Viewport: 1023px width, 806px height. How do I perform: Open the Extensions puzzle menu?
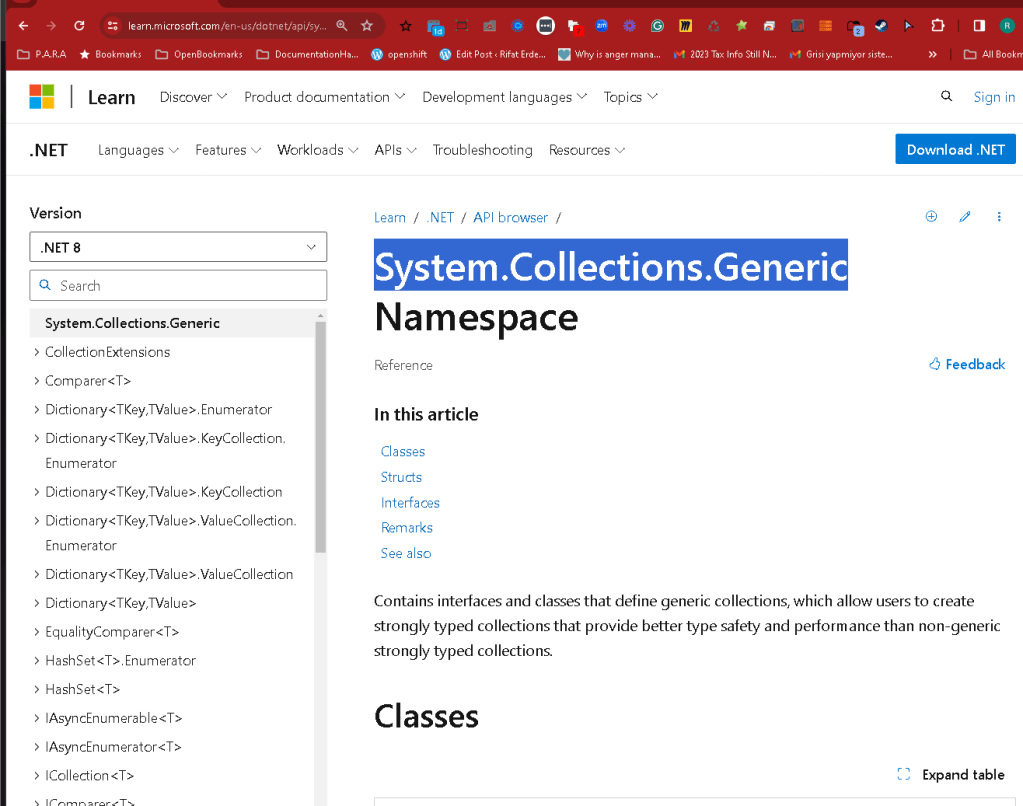click(938, 25)
